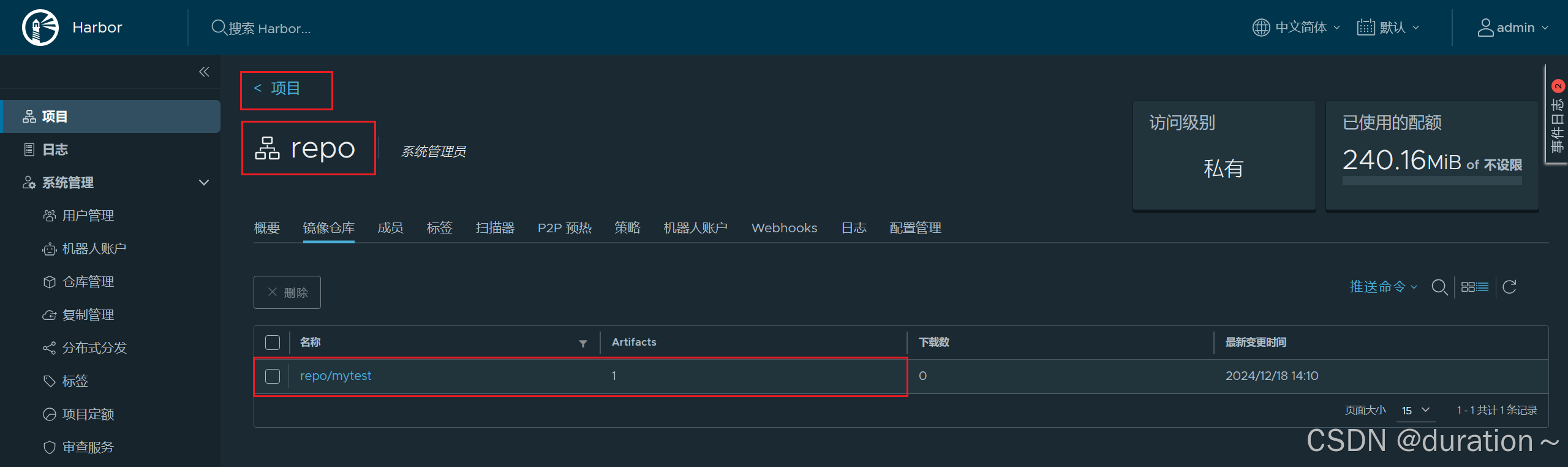Click the 2024/12/18 14:10 timestamp cell

[x=1272, y=376]
